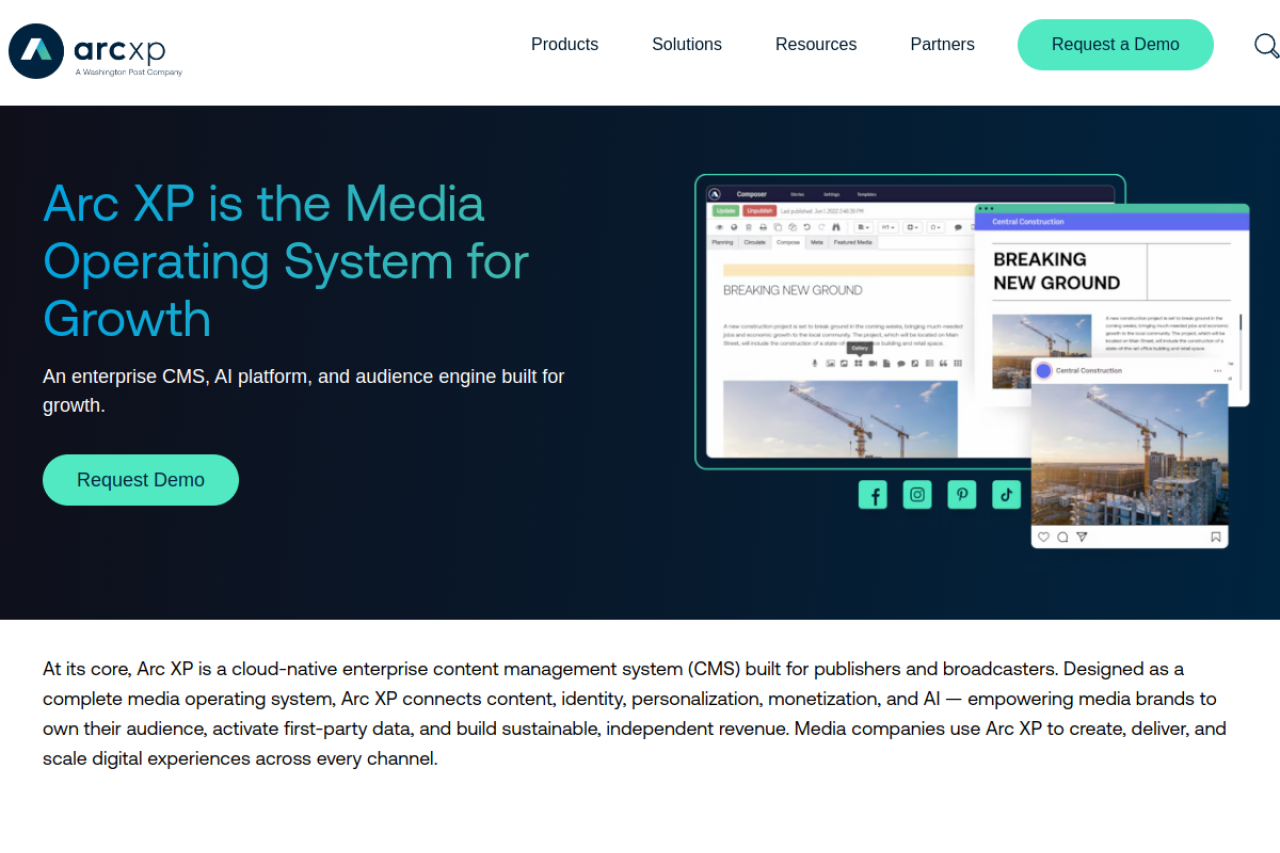Viewport: 1280px width, 853px height.
Task: Open the Solutions navigation menu
Action: (686, 45)
